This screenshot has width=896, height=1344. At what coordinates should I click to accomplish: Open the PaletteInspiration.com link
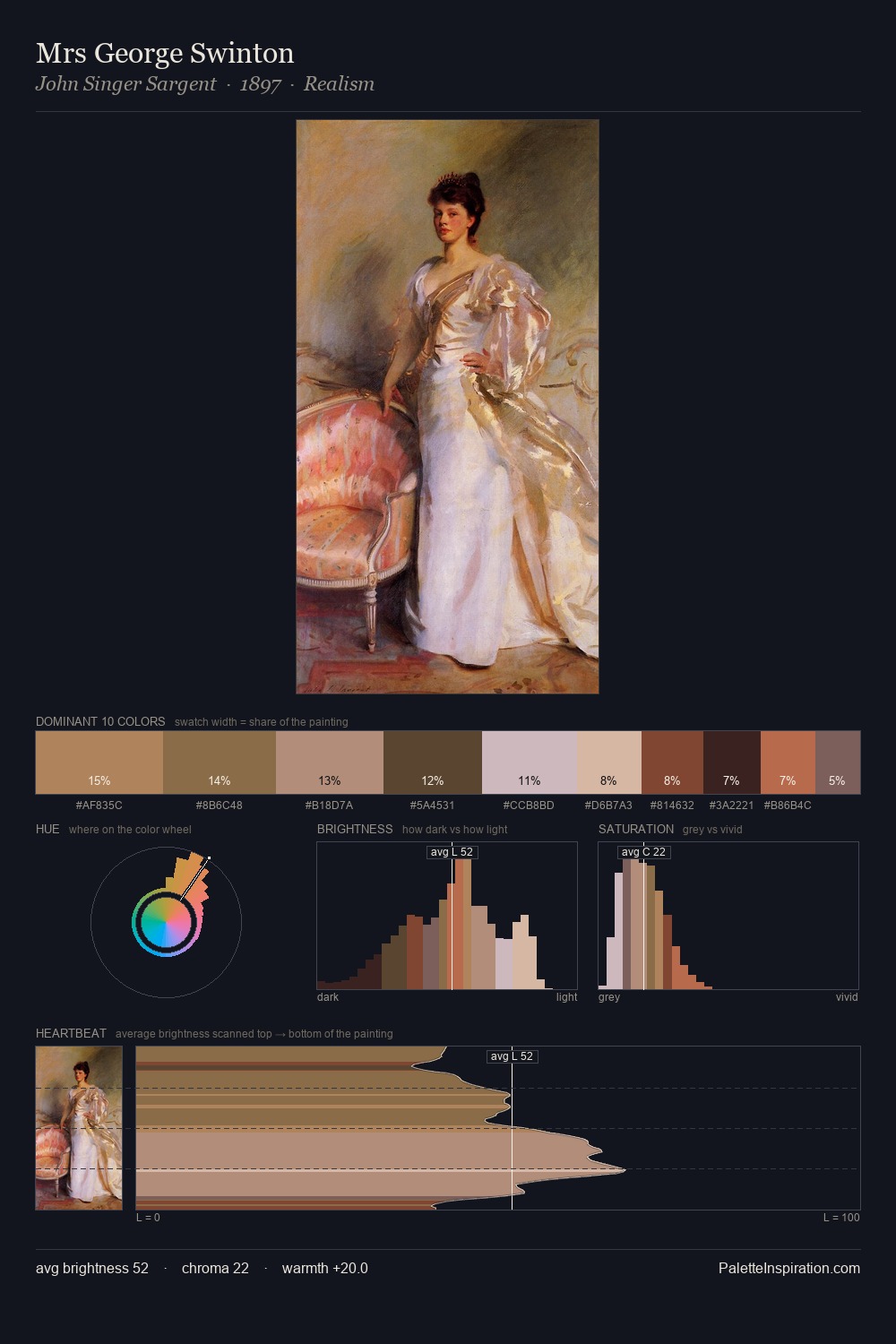[x=789, y=1268]
